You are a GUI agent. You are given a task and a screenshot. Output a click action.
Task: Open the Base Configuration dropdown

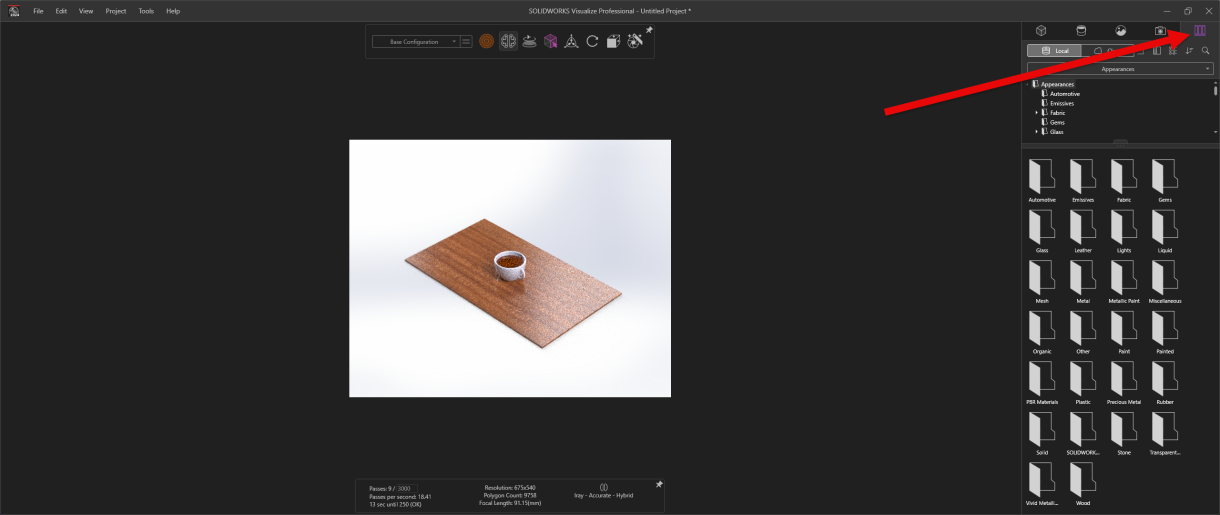point(415,42)
